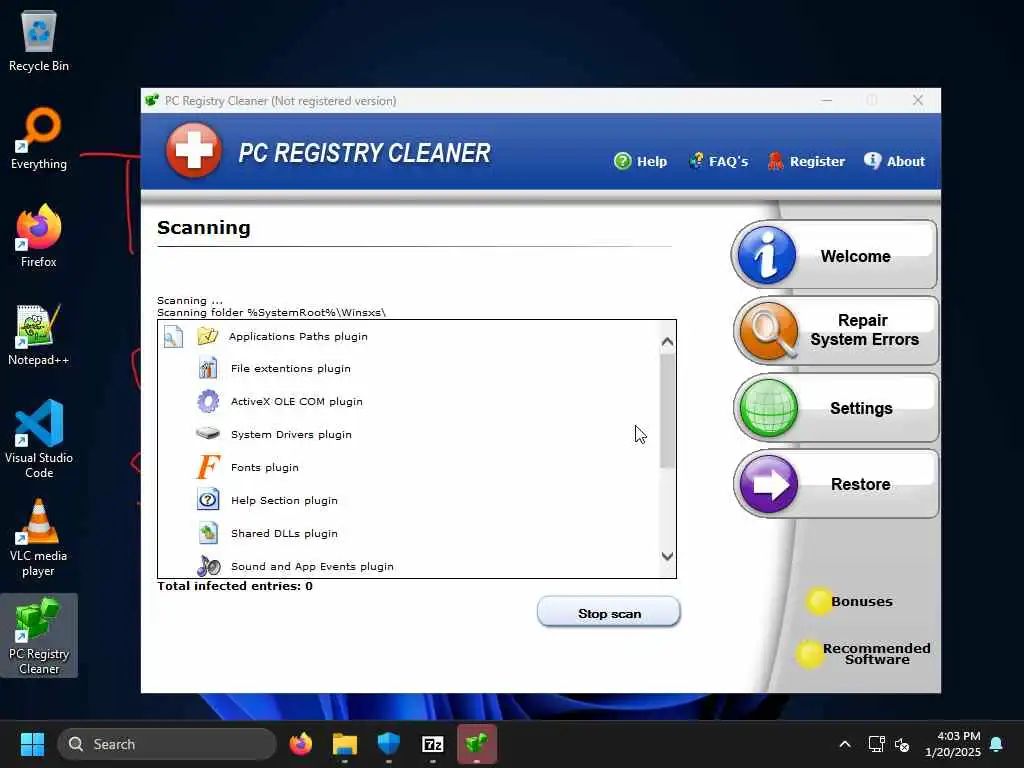Image resolution: width=1024 pixels, height=768 pixels.
Task: Click the orange Fonts plugin F icon
Action: (x=208, y=467)
